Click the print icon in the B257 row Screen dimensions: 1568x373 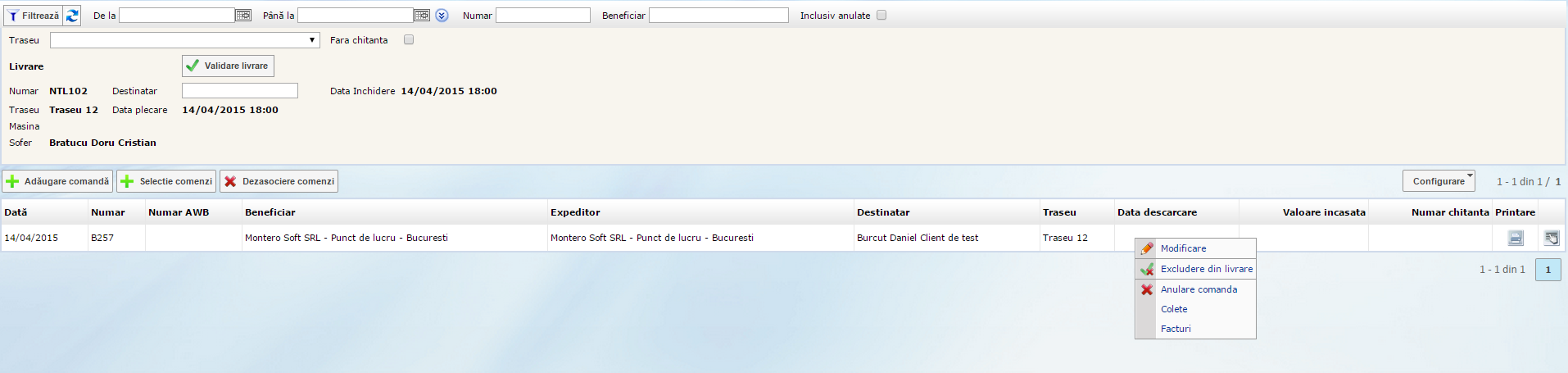pos(1516,238)
